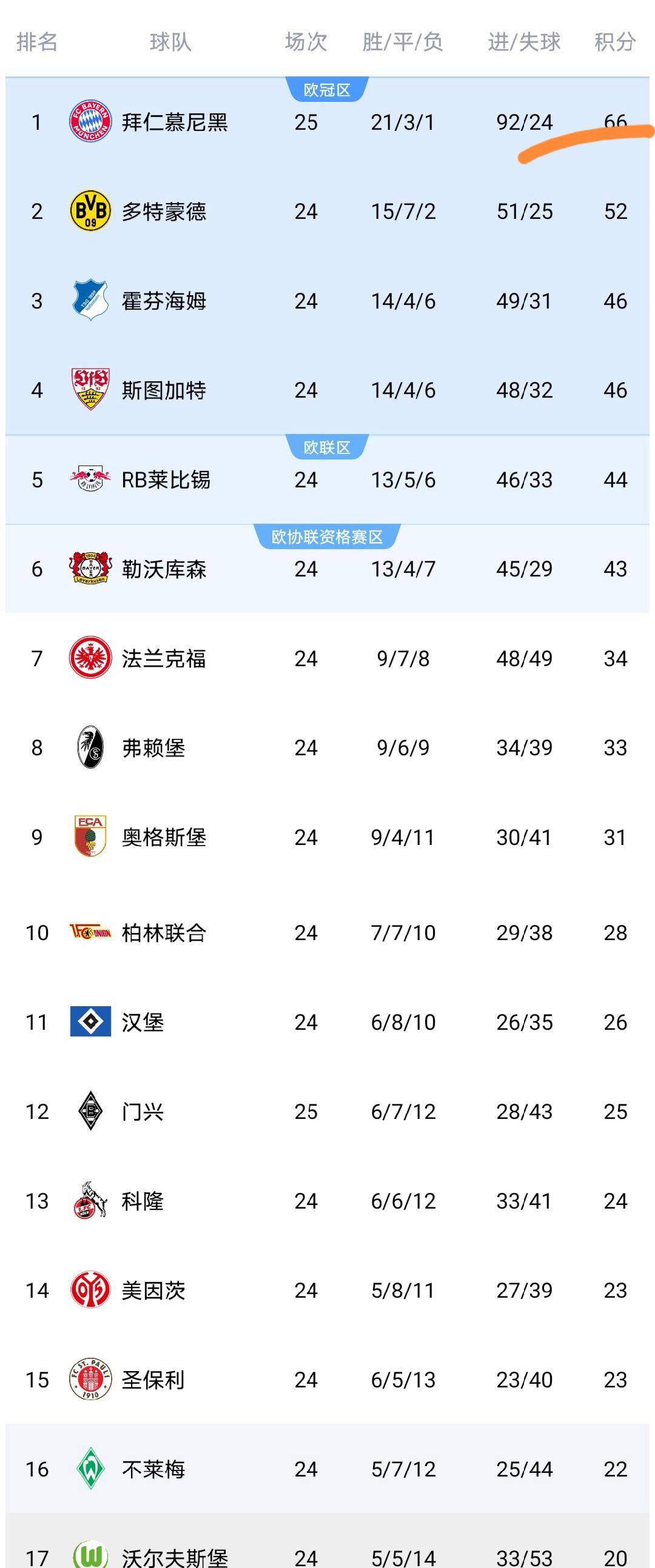655x1568 pixels.
Task: Open the RB Leipzig logo
Action: tap(90, 479)
